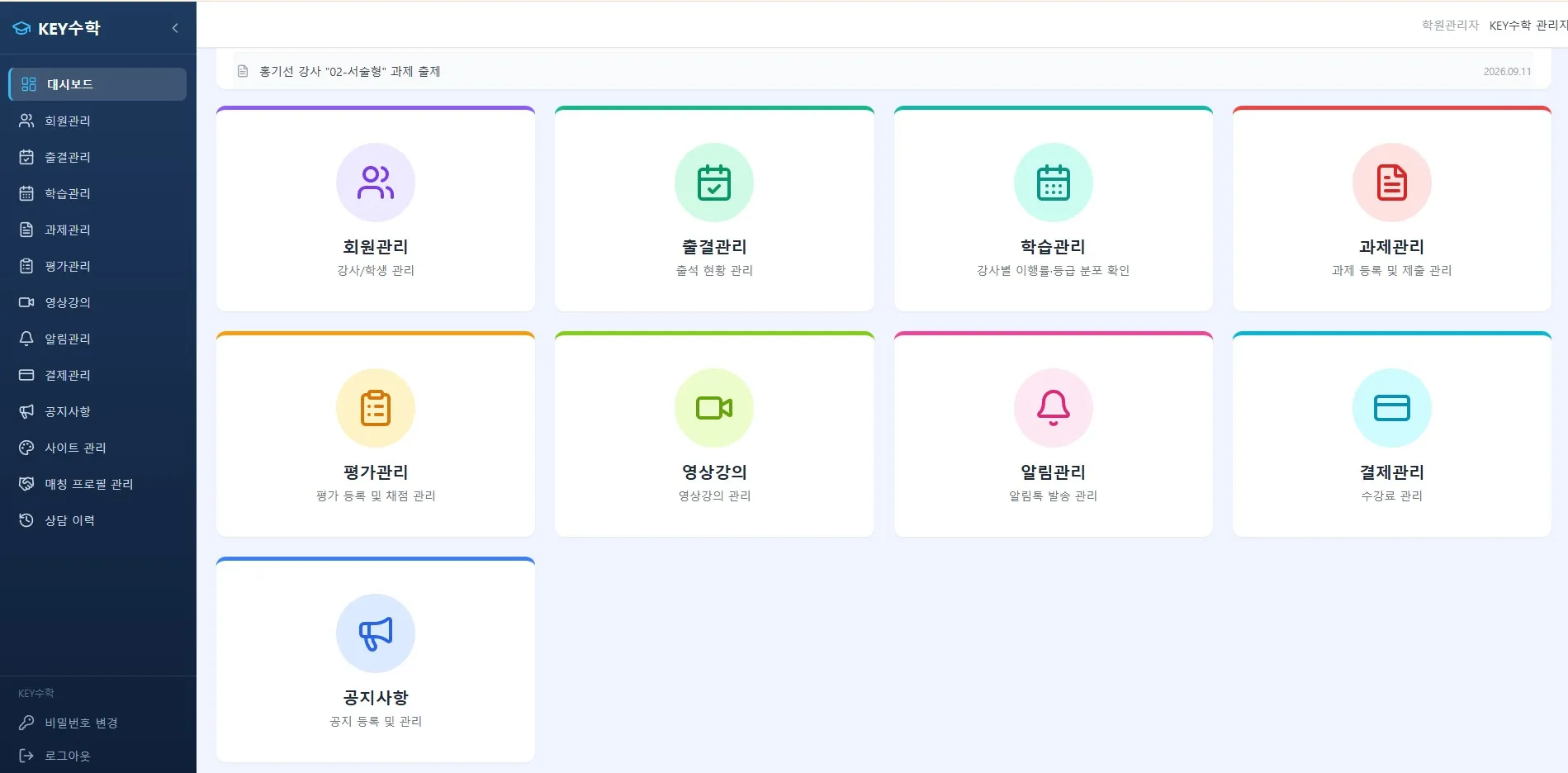1568x773 pixels.
Task: Click the history clock icon beside 상담 이력
Action: tap(26, 520)
